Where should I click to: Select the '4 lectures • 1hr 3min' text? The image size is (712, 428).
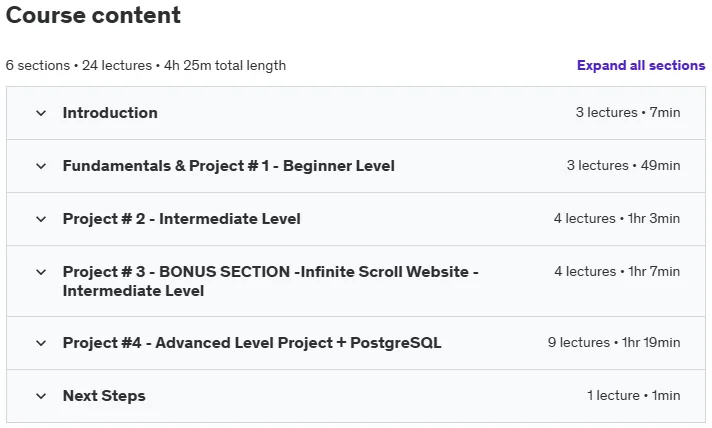(617, 218)
